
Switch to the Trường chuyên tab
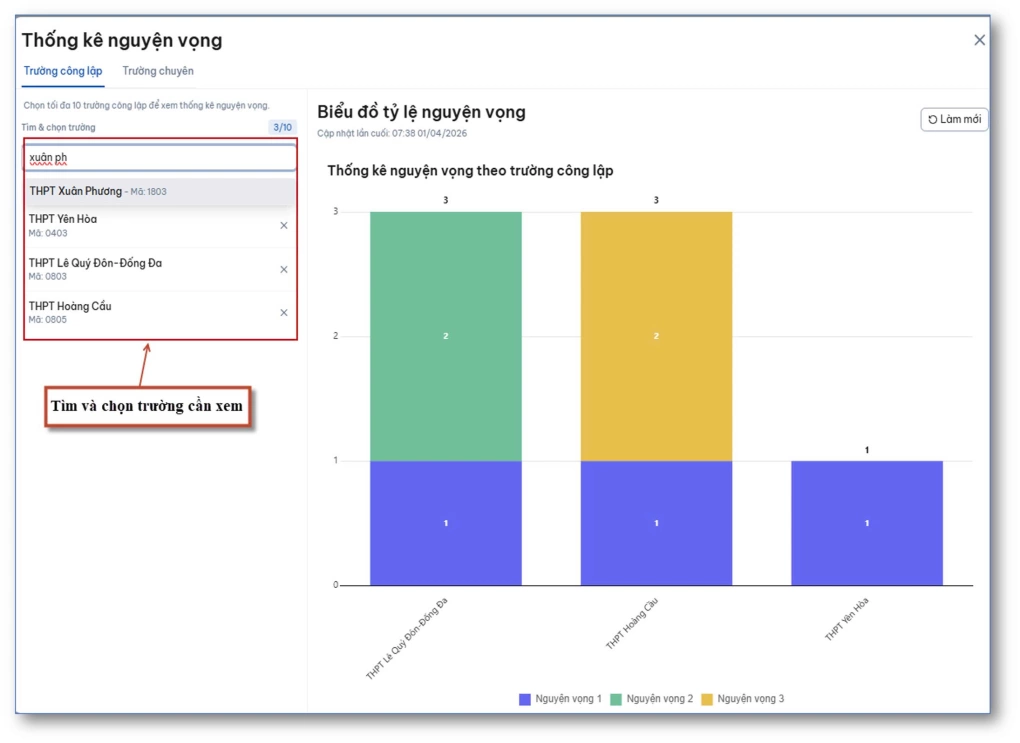pyautogui.click(x=158, y=72)
